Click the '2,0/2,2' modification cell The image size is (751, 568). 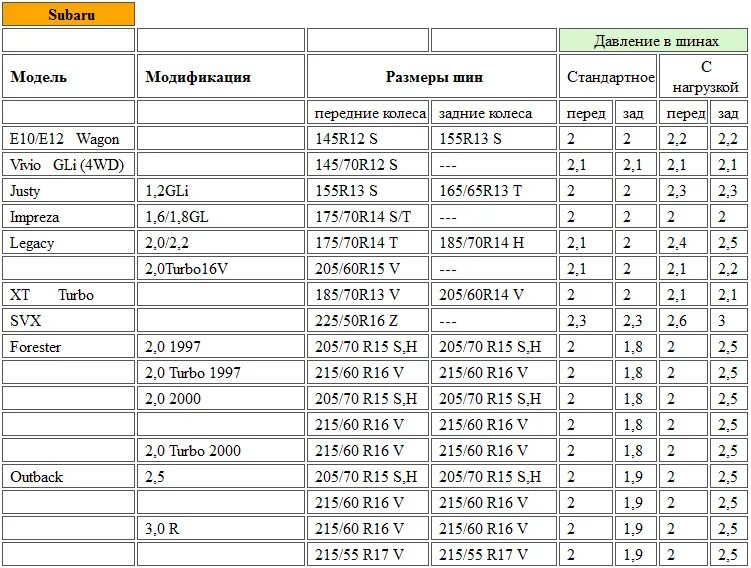[x=221, y=243]
